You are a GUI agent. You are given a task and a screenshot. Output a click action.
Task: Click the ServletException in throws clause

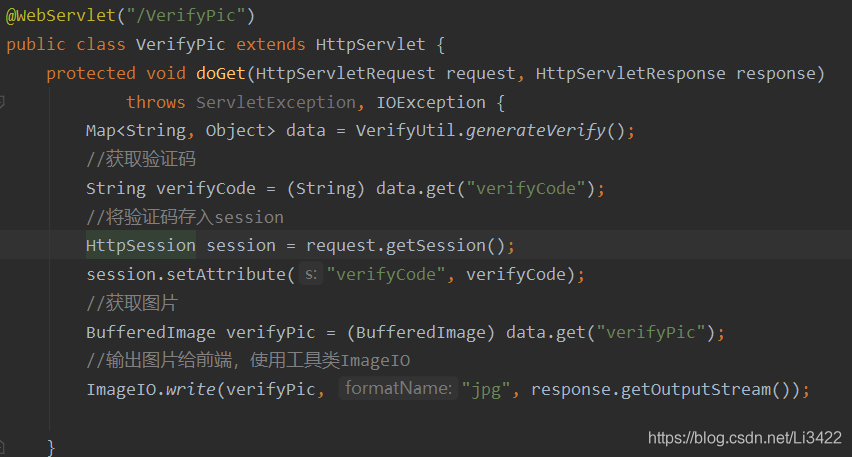pyautogui.click(x=275, y=102)
